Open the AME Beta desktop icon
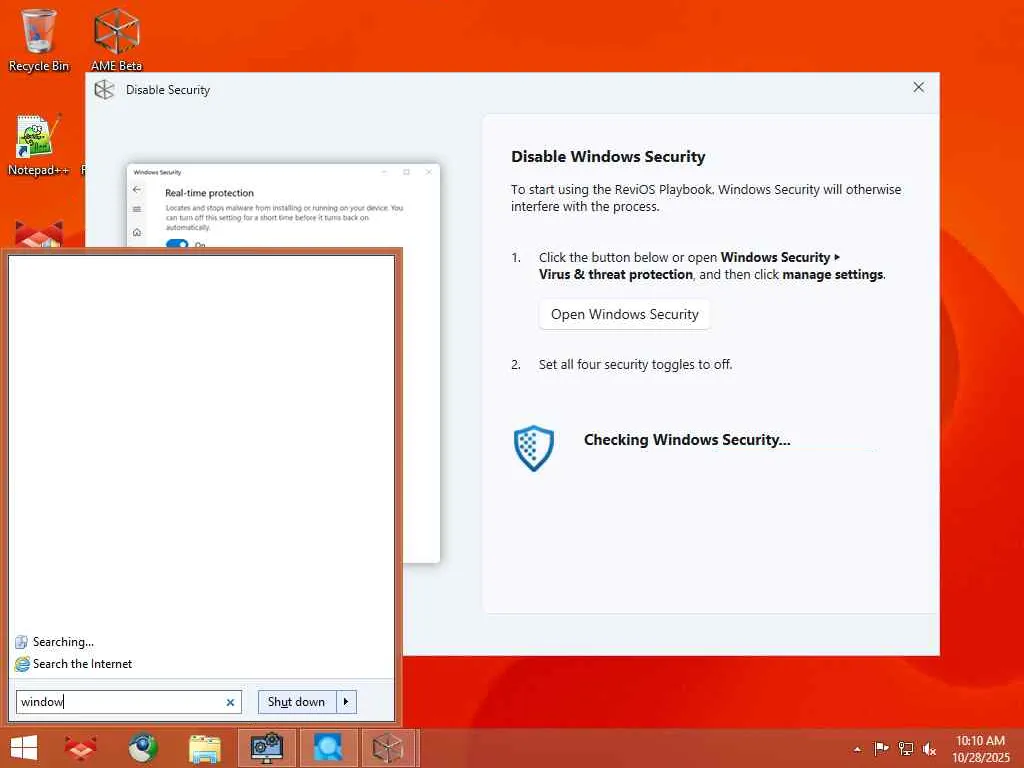 pos(116,39)
